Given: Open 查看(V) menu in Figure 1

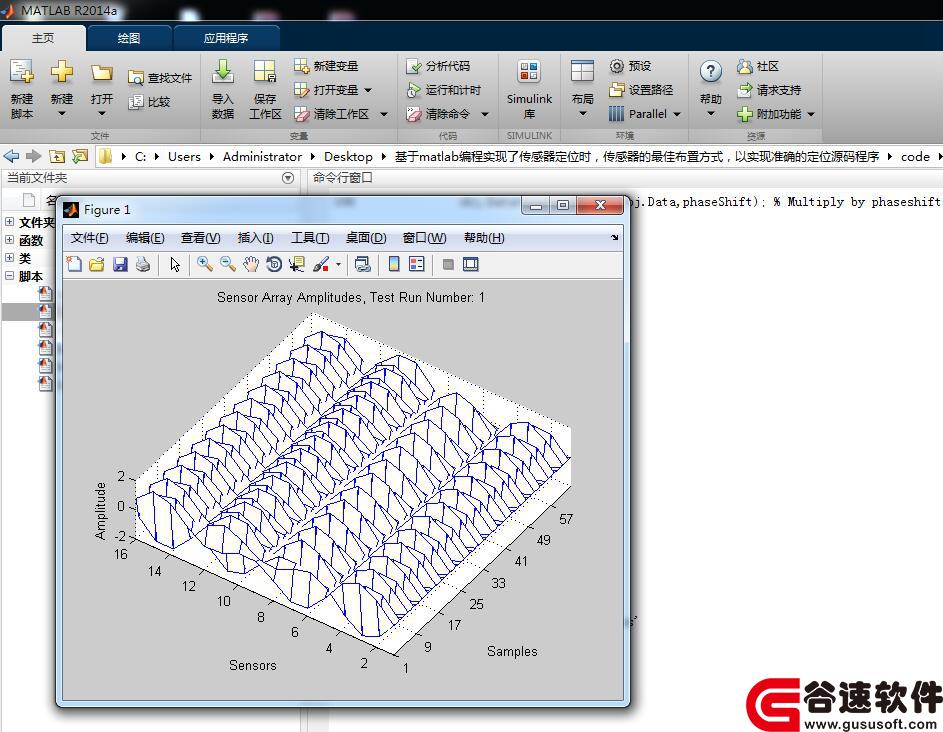Looking at the screenshot, I should click(200, 238).
